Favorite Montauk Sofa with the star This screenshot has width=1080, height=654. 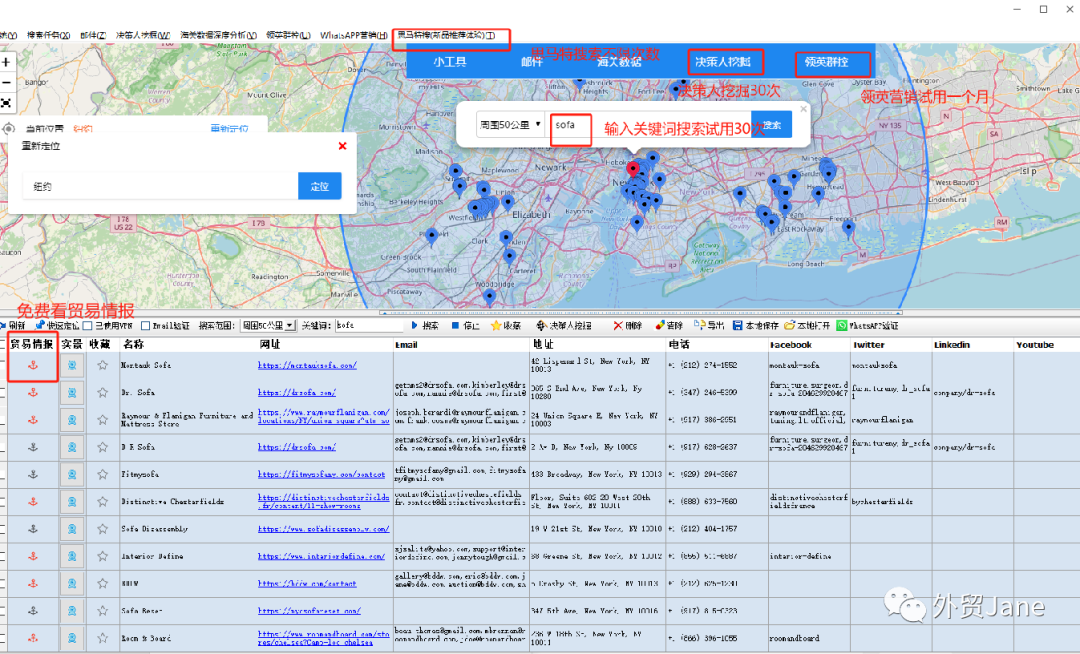point(103,366)
